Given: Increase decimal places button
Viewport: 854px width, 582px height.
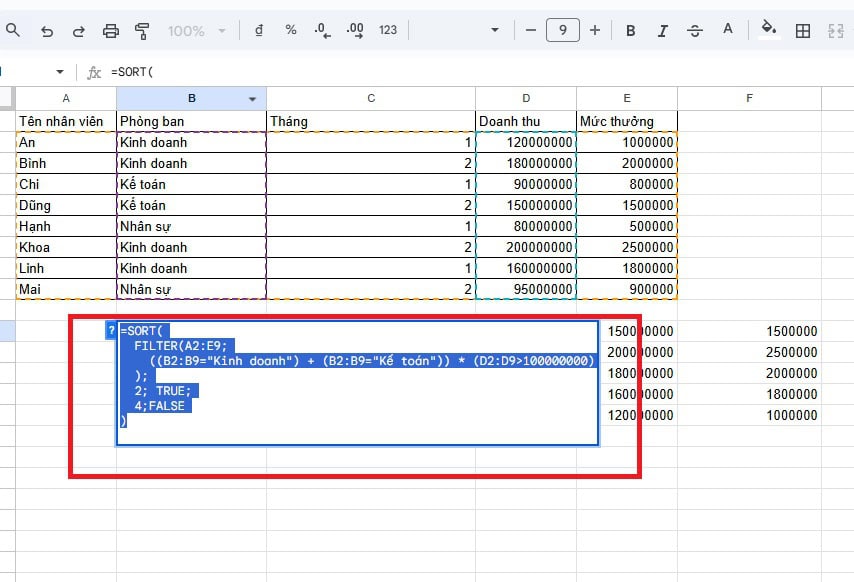Looking at the screenshot, I should coord(355,31).
